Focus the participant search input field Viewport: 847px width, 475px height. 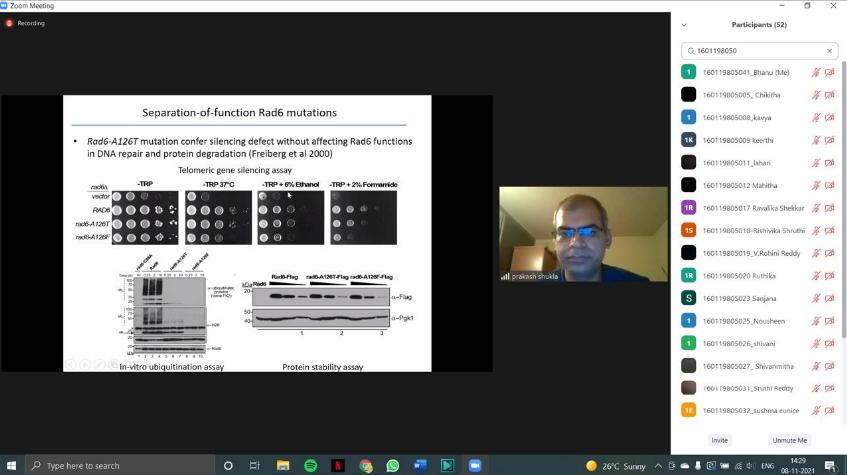[x=759, y=51]
